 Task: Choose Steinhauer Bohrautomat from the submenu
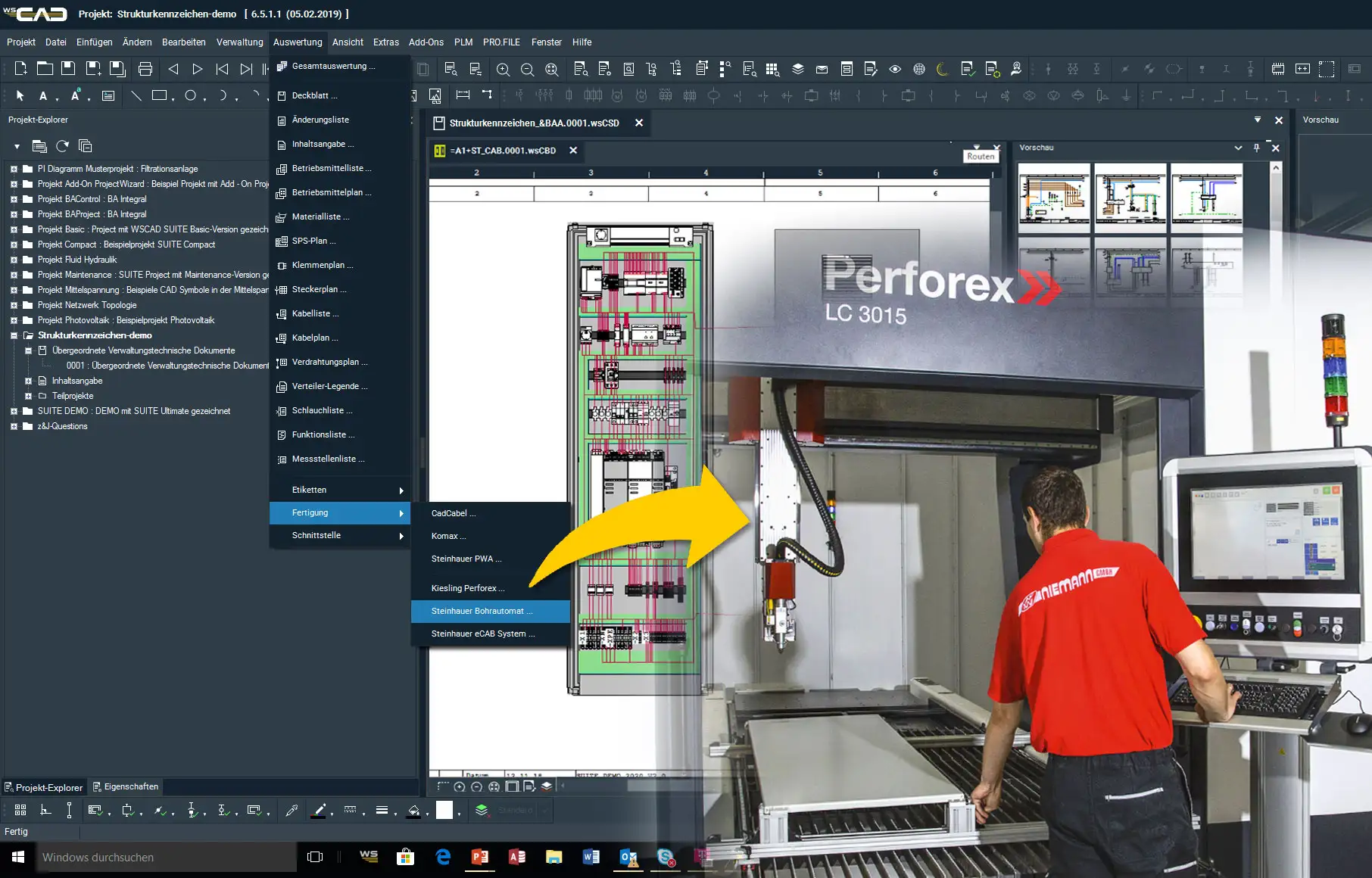tap(491, 611)
